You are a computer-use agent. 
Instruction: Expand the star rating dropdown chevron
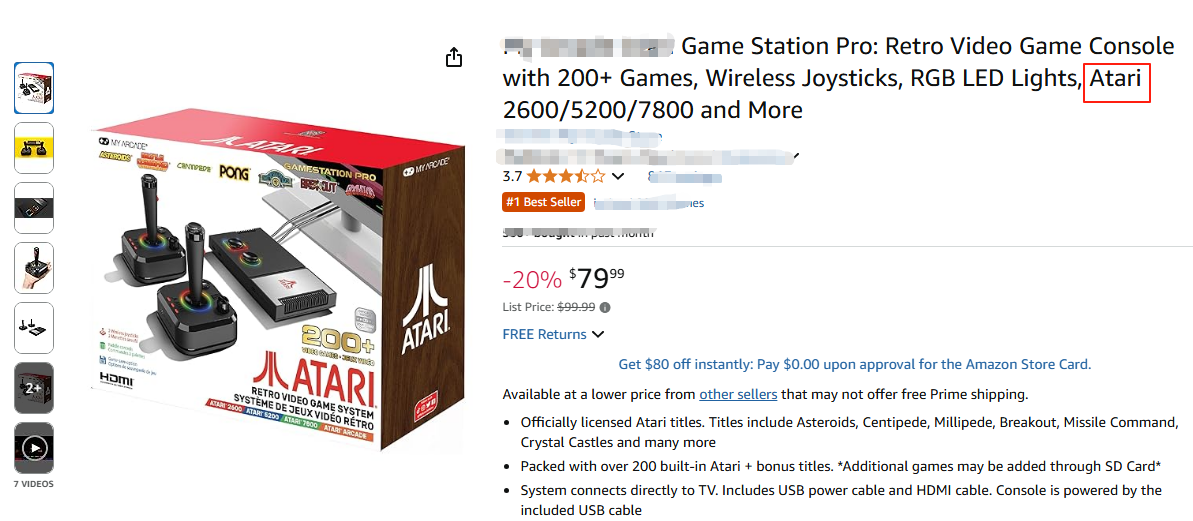(x=618, y=177)
